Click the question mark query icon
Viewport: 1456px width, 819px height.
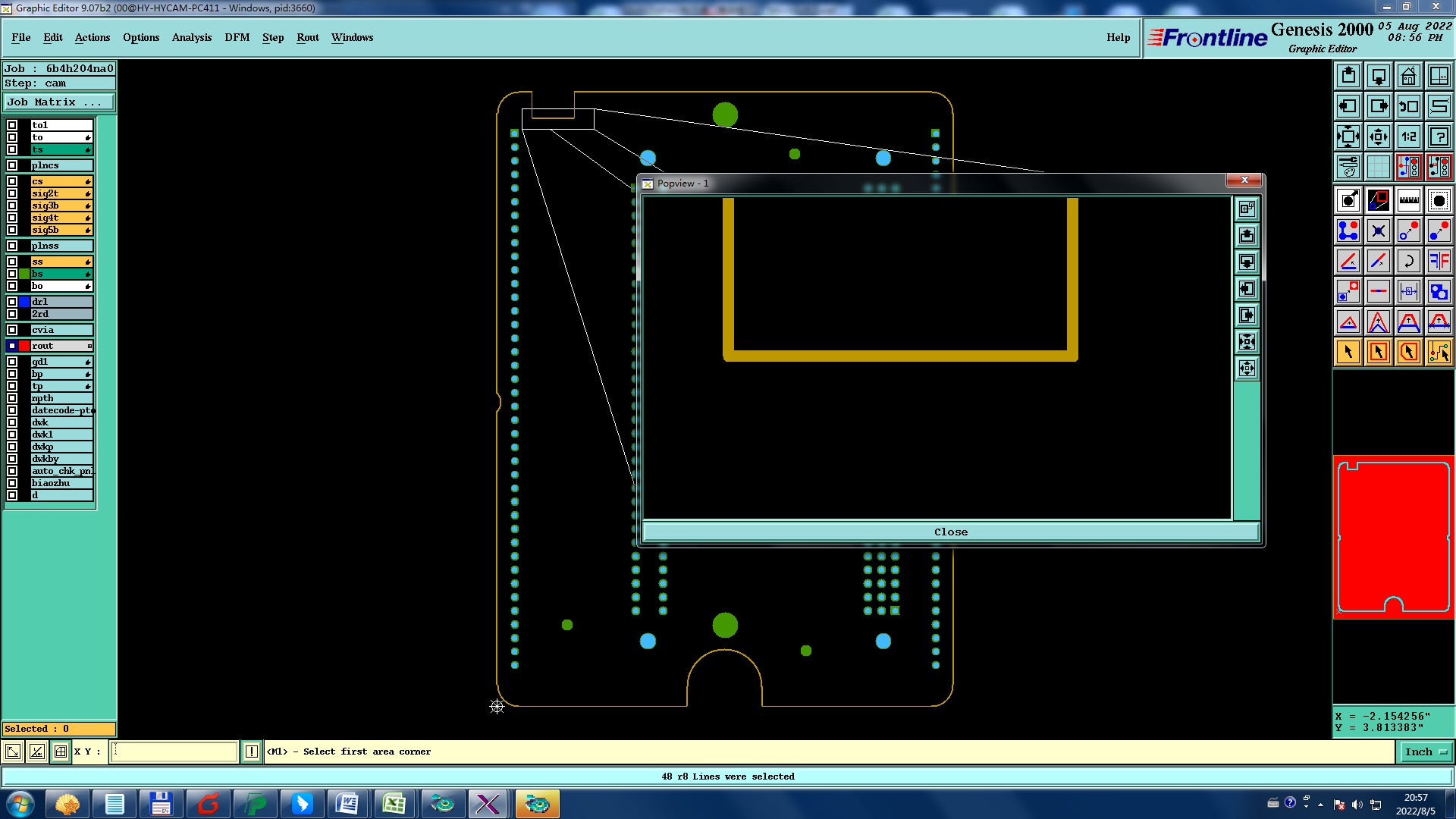[1439, 137]
